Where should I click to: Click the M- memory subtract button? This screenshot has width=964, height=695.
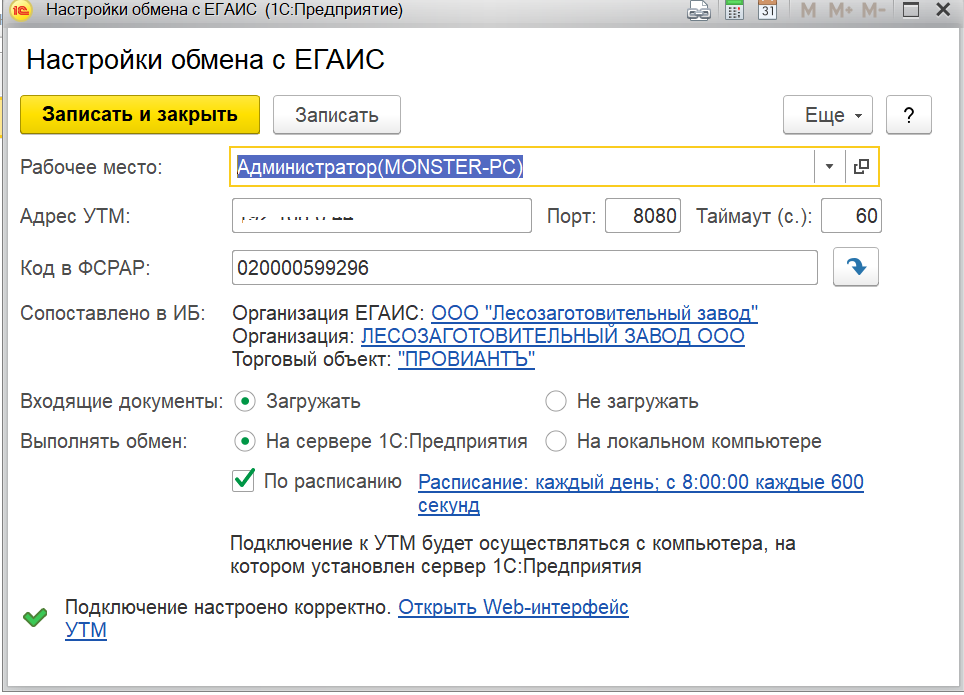[874, 10]
